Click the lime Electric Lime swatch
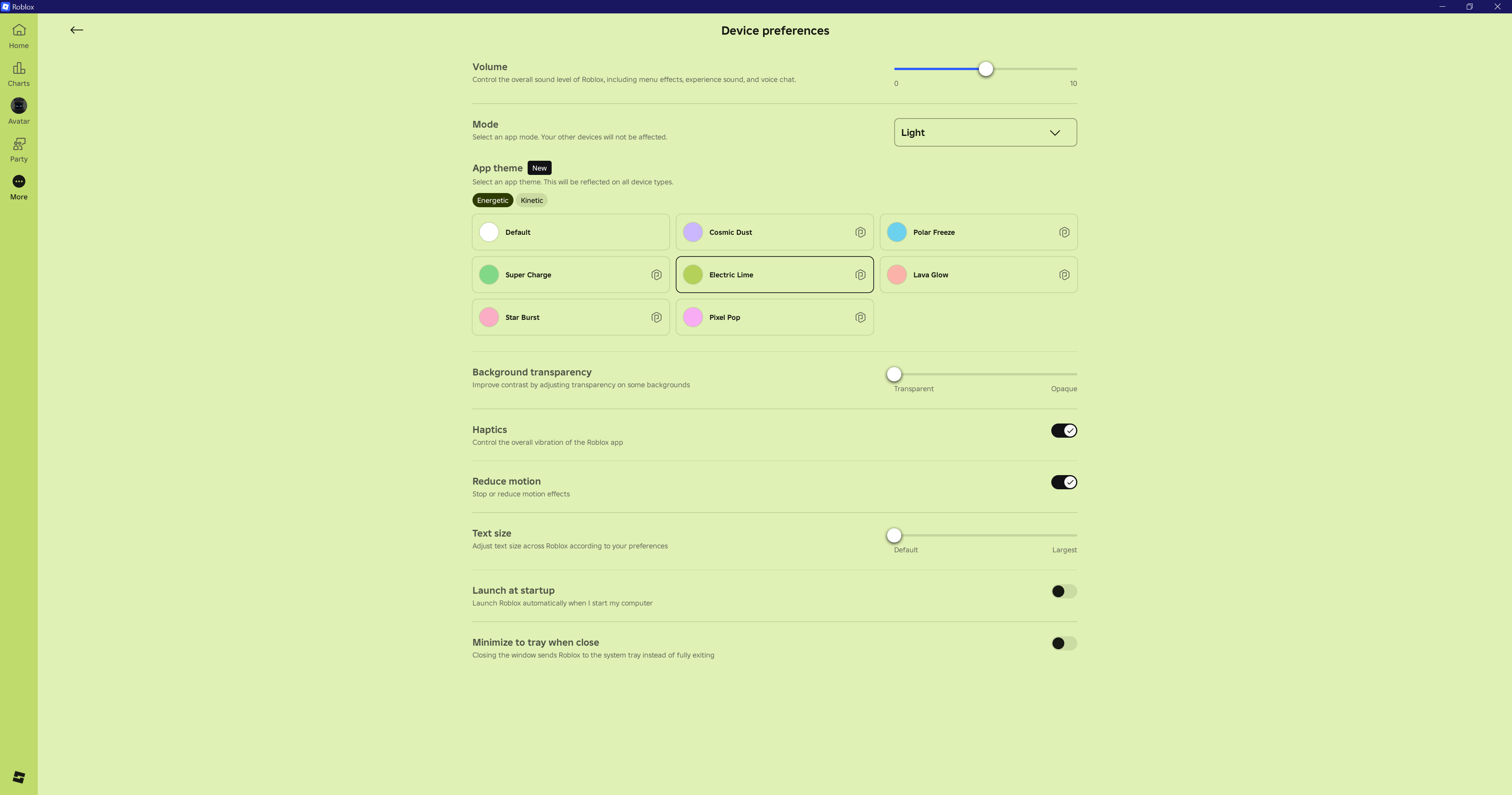 (693, 275)
